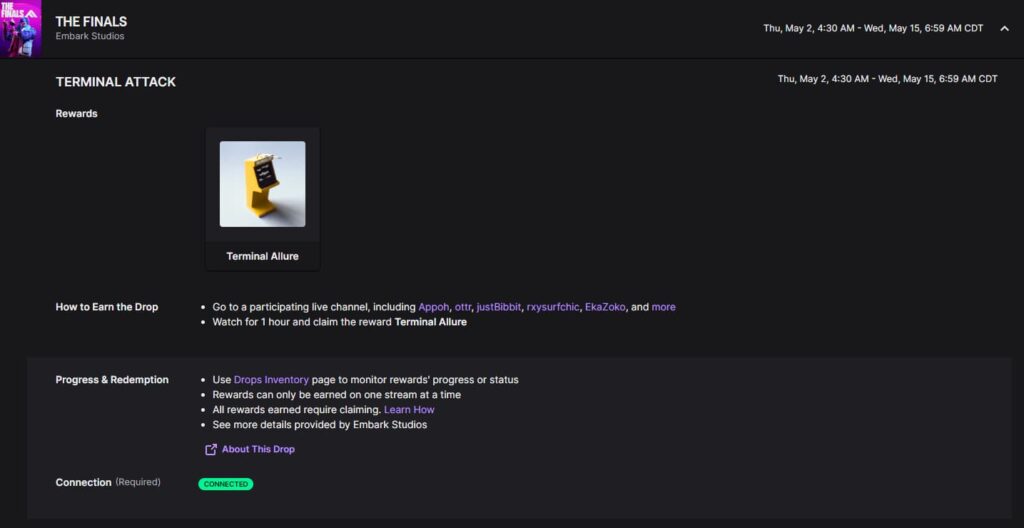Image resolution: width=1024 pixels, height=528 pixels.
Task: Open the Drops Inventory page link
Action: [x=271, y=380]
